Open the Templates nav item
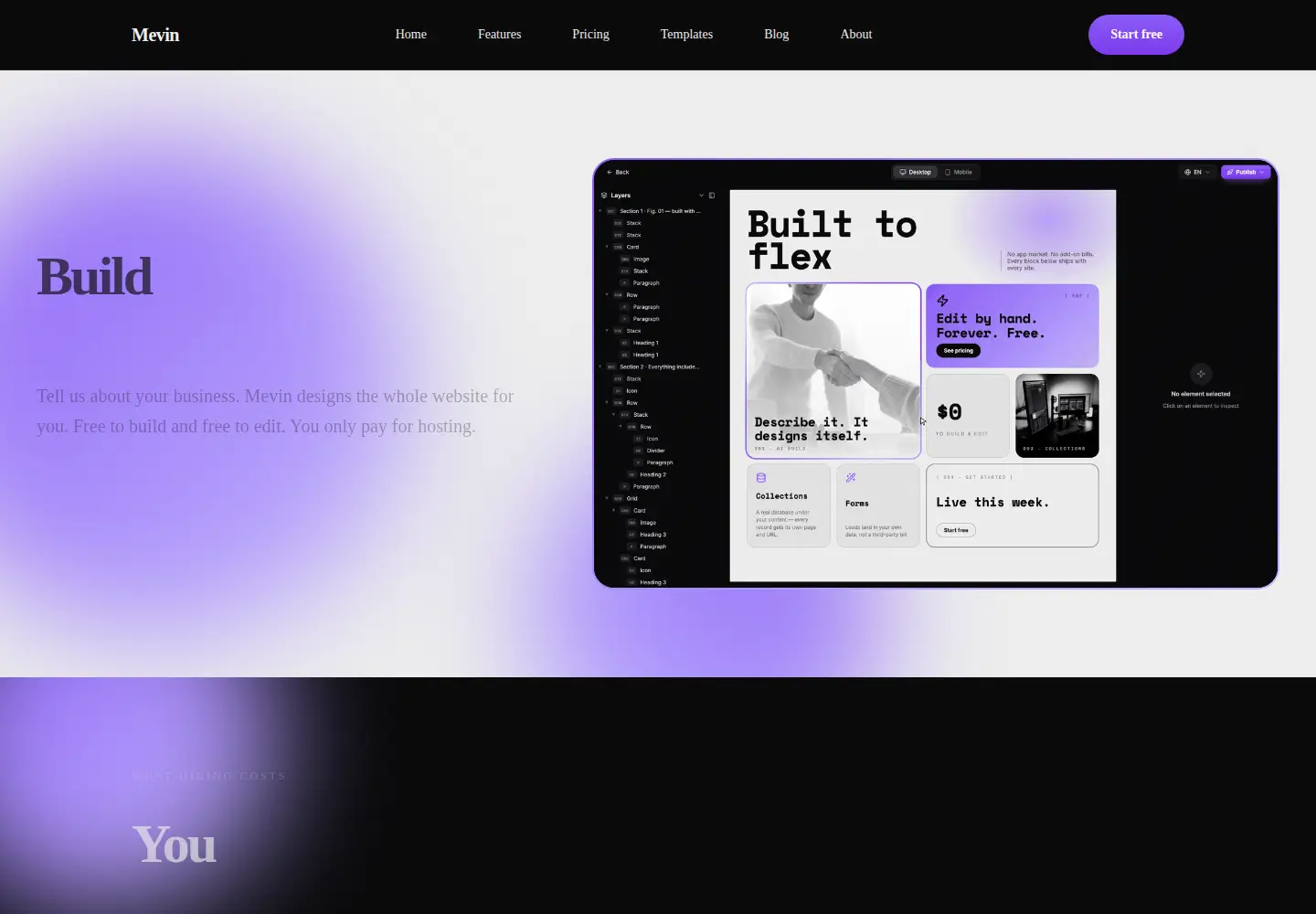This screenshot has width=1316, height=914. coord(686,35)
